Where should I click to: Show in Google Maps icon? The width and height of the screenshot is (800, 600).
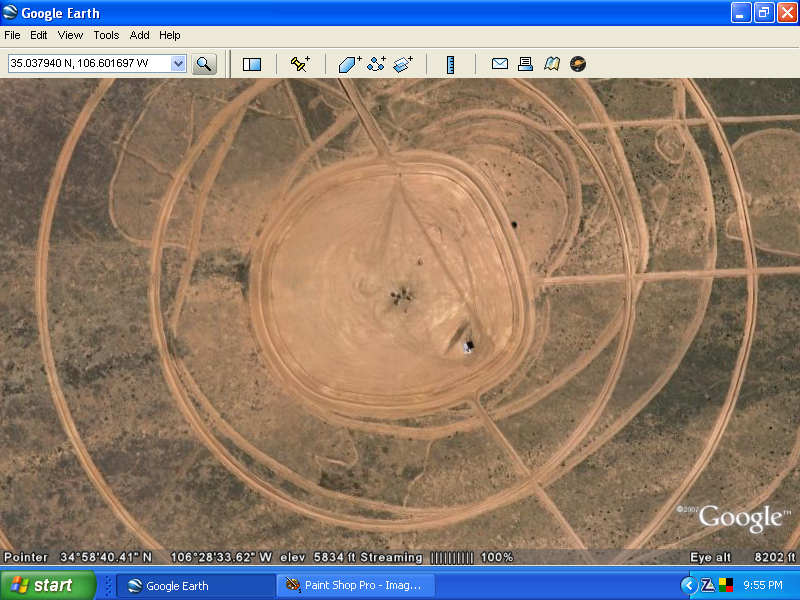552,64
